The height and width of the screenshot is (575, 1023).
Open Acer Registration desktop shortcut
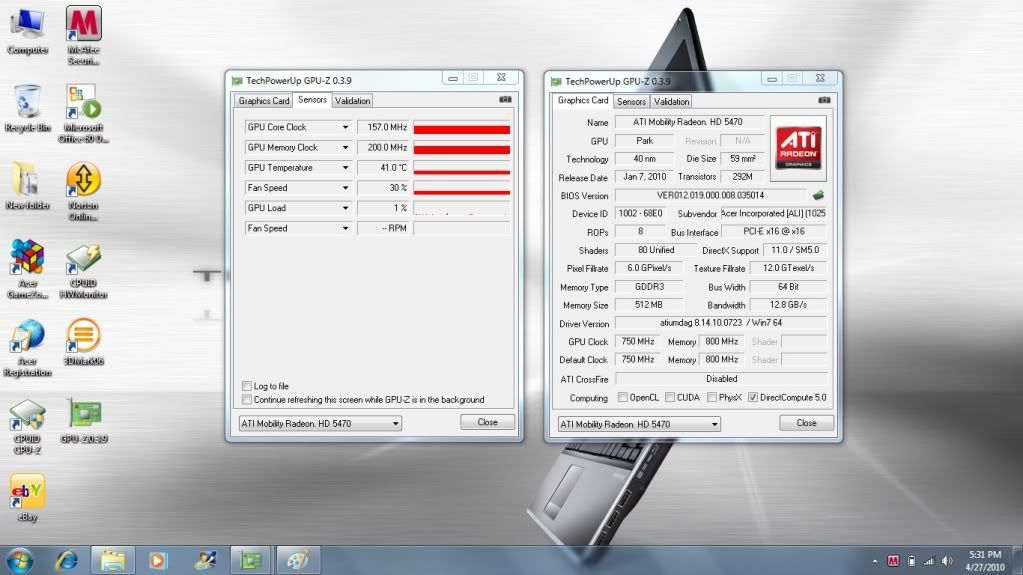27,347
